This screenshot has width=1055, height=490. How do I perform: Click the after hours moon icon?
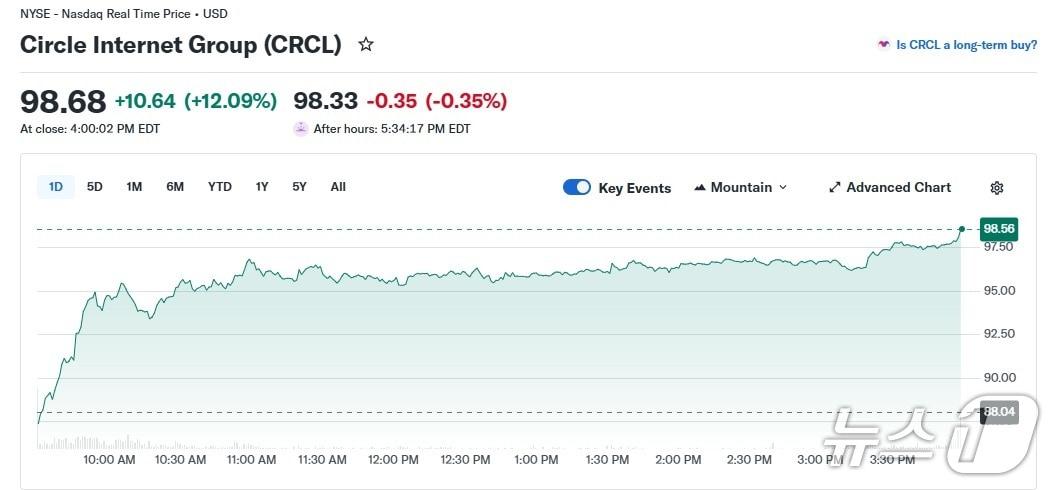(x=300, y=129)
